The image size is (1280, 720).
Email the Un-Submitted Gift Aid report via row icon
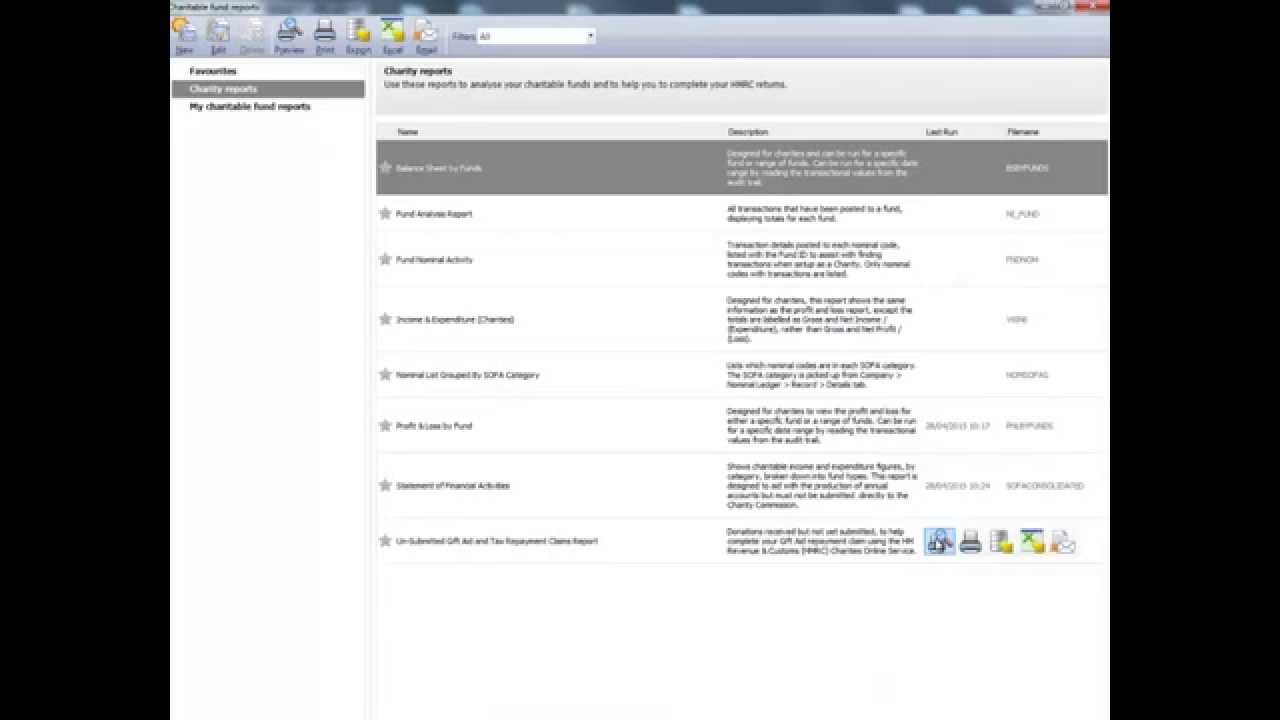1063,542
